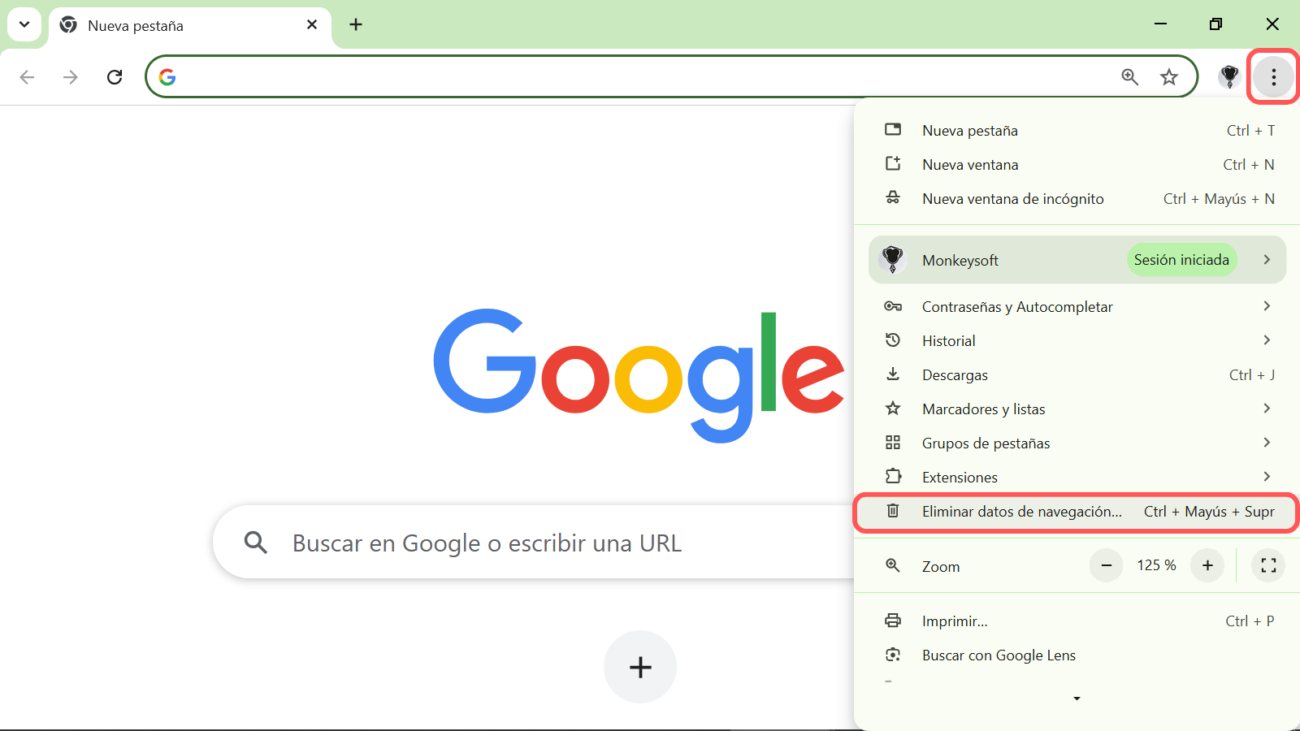Open the Historial submenu
1300x731 pixels.
click(x=1077, y=340)
